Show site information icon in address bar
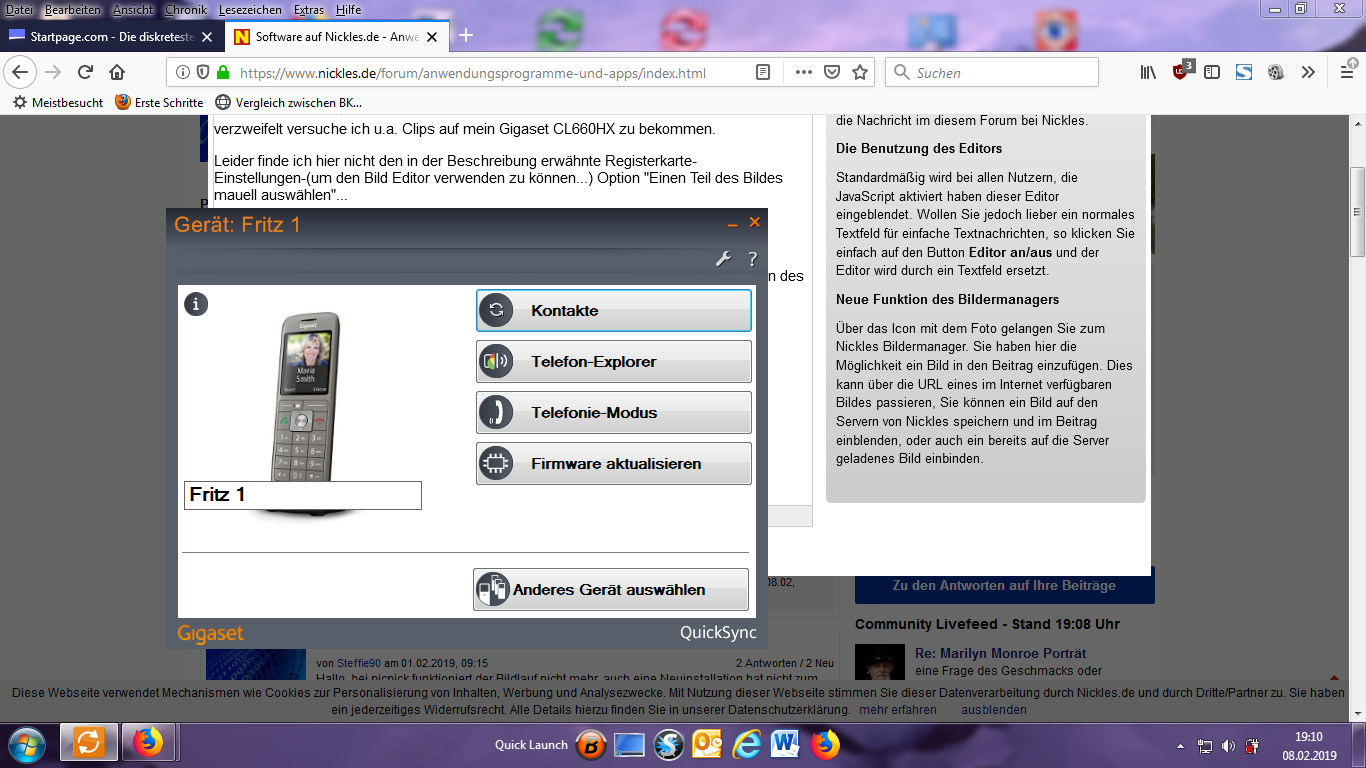Image resolution: width=1366 pixels, height=768 pixels. 183,72
